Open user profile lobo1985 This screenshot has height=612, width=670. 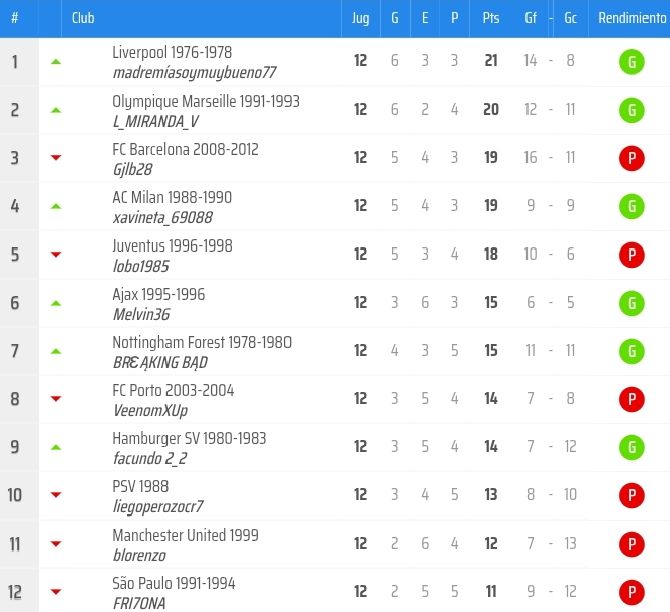click(x=141, y=266)
